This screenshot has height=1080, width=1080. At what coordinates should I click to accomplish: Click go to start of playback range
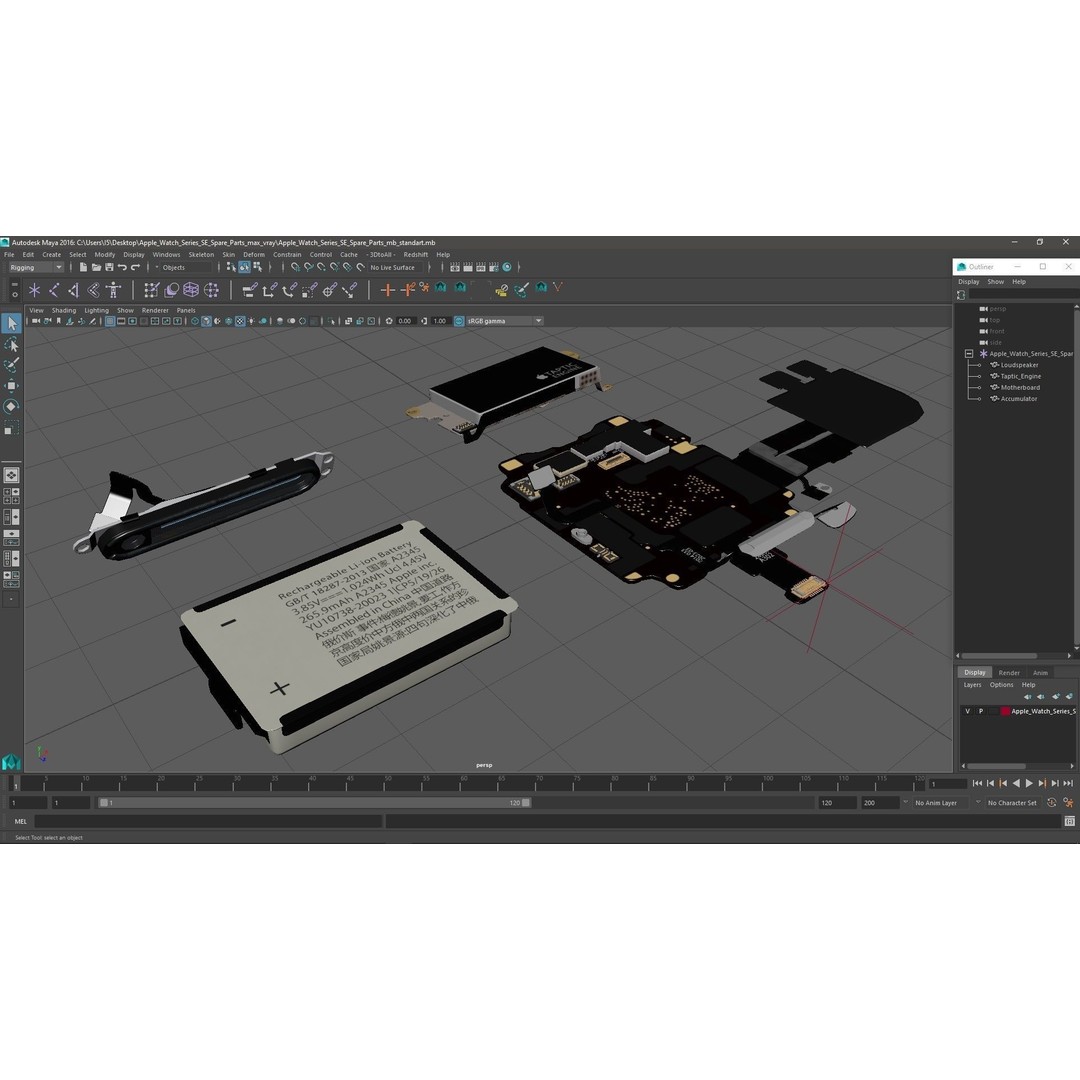click(x=977, y=783)
